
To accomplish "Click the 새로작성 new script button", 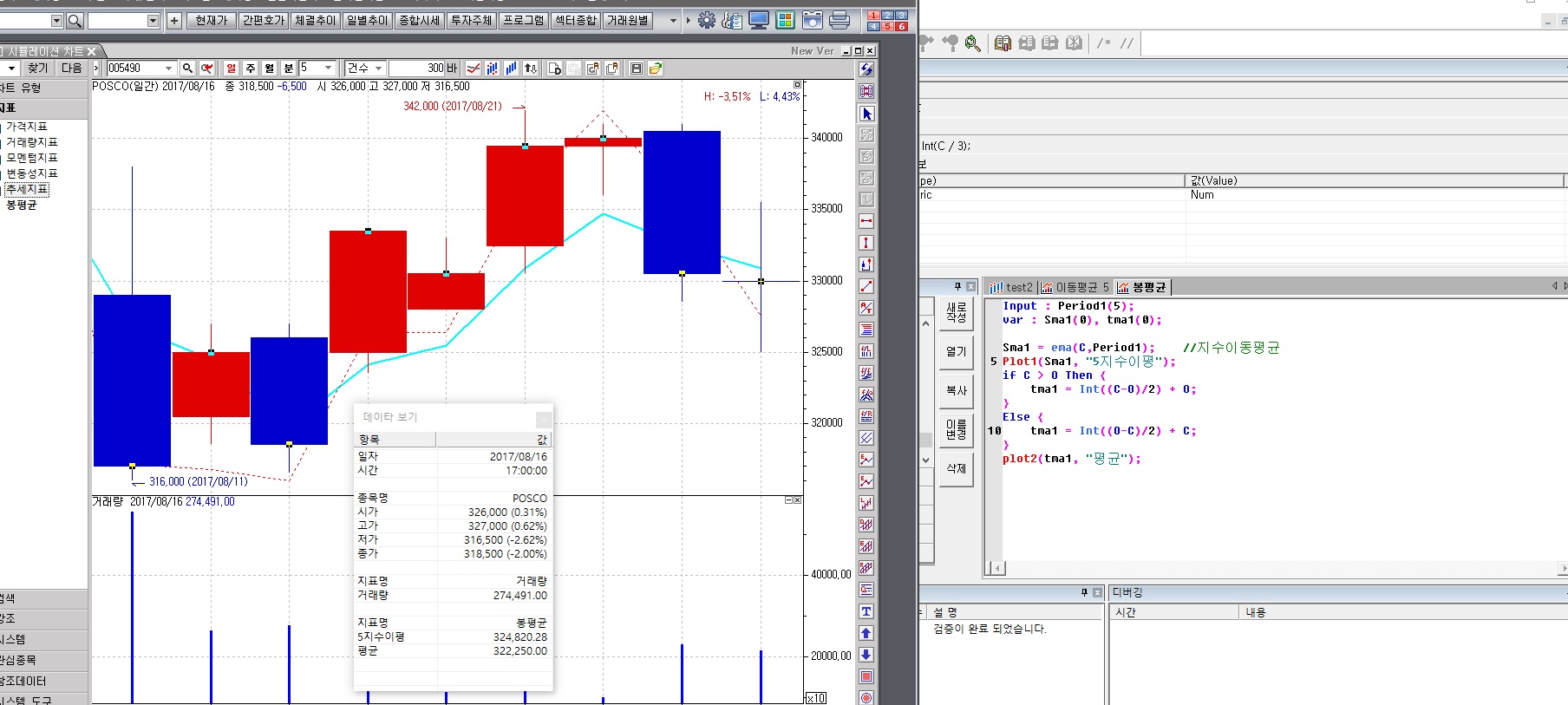I will (956, 312).
